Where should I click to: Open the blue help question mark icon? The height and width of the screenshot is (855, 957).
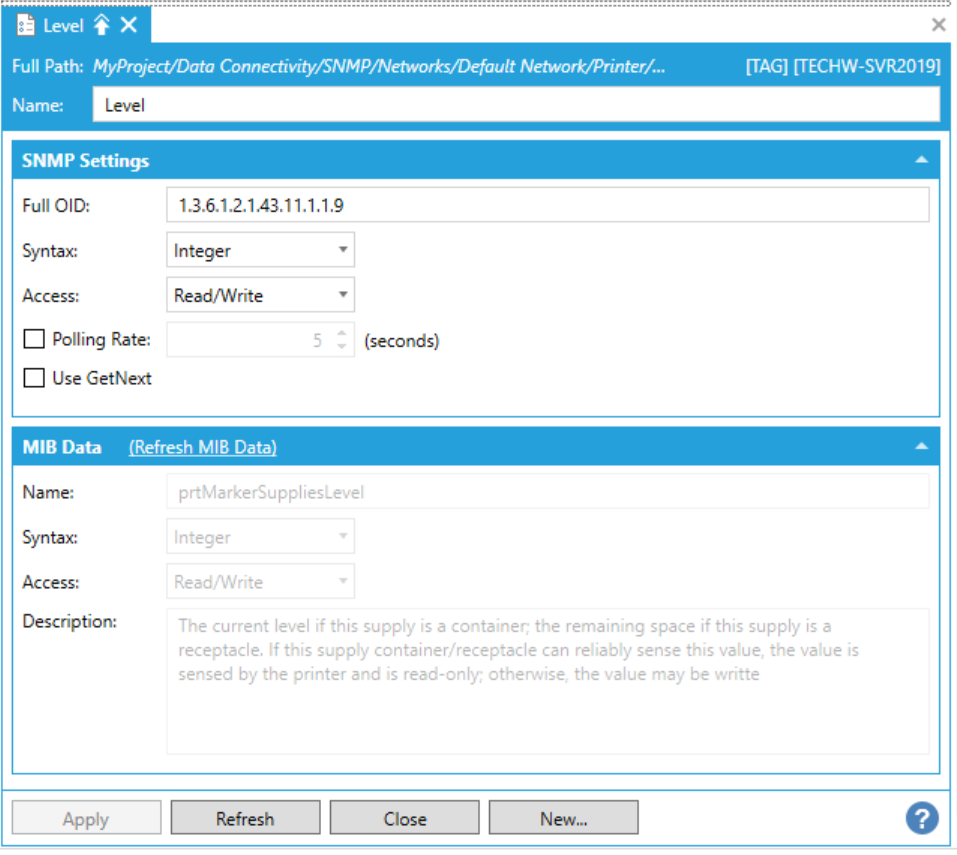pos(921,817)
